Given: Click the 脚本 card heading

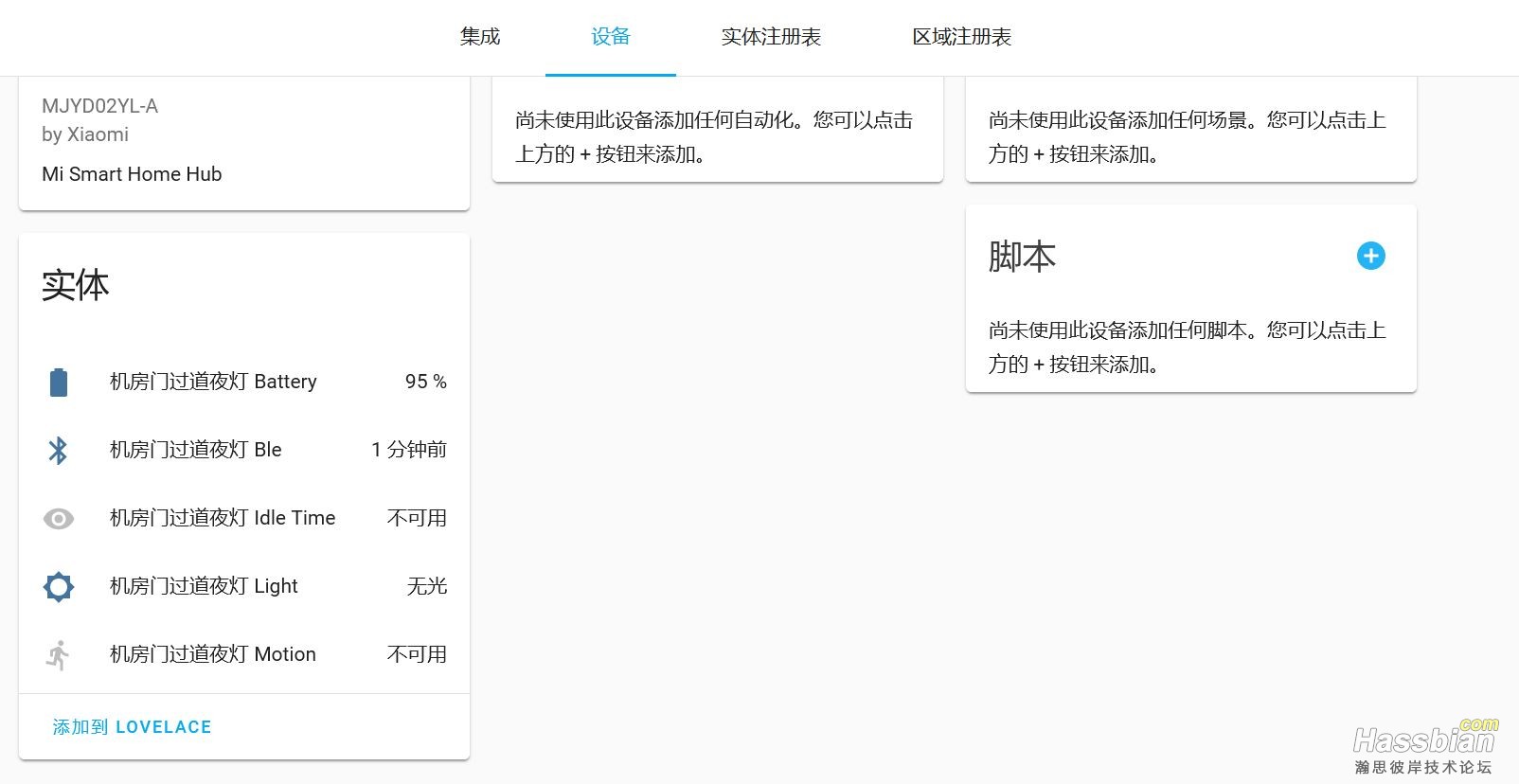Looking at the screenshot, I should point(1022,257).
